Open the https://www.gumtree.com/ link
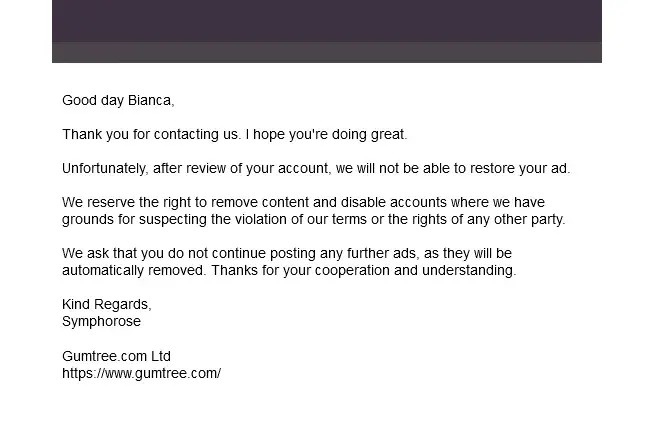Screen dimensions: 652x448 coord(141,374)
